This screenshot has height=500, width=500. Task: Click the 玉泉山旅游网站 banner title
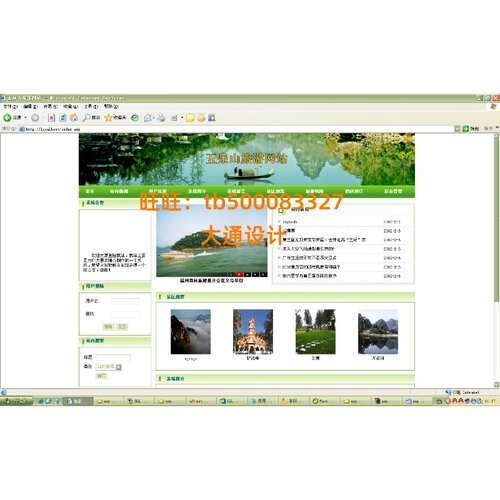click(246, 159)
